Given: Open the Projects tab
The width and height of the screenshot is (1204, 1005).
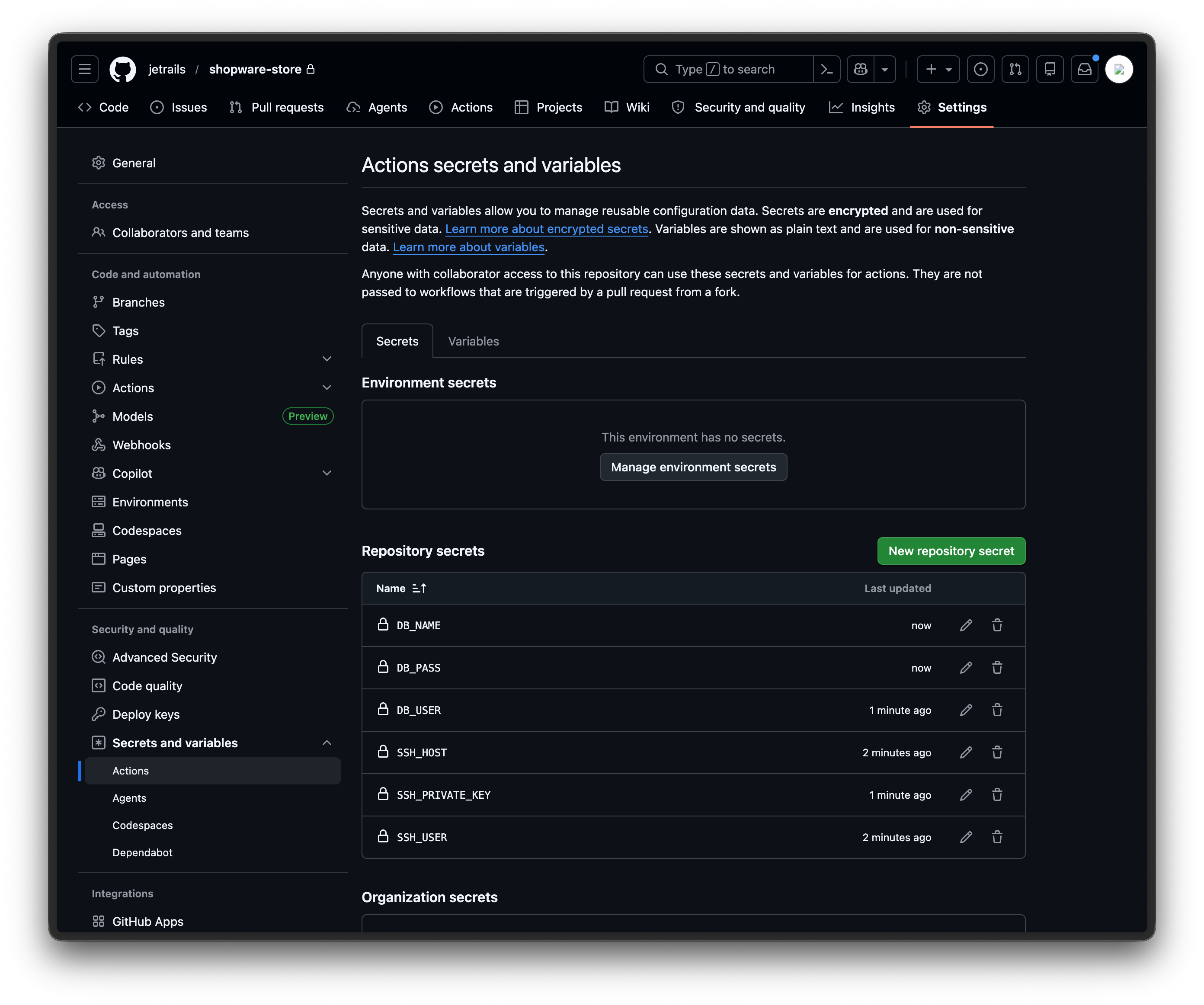Looking at the screenshot, I should (x=549, y=107).
